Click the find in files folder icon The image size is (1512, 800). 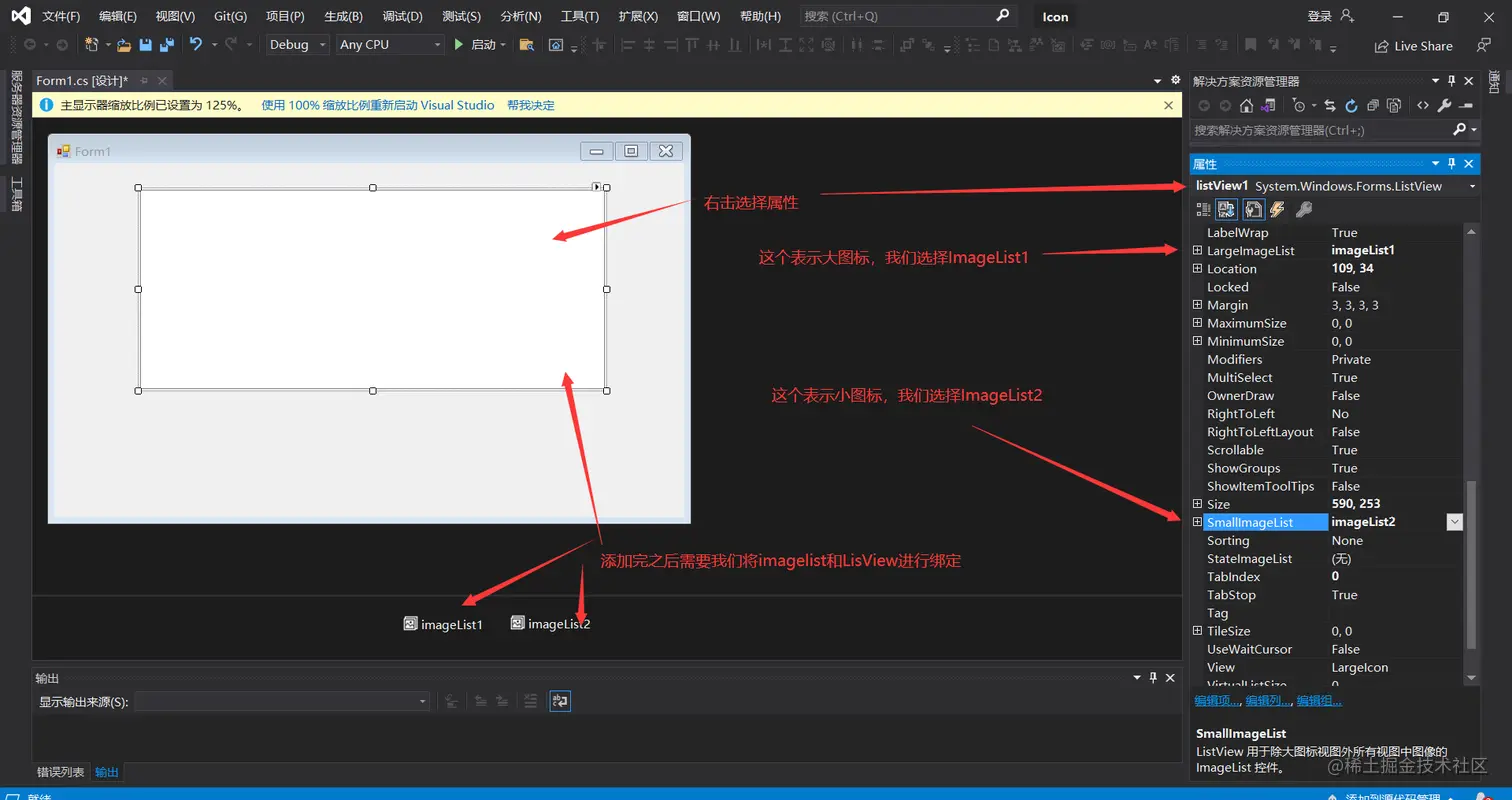(526, 45)
